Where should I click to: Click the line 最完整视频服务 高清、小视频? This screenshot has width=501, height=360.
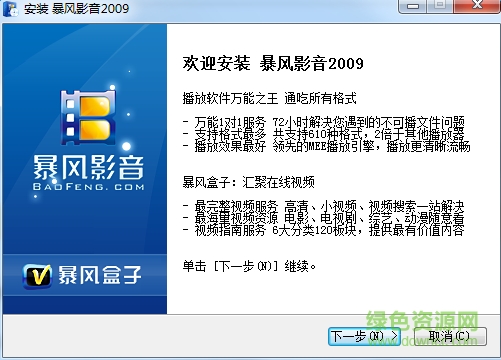tap(323, 206)
